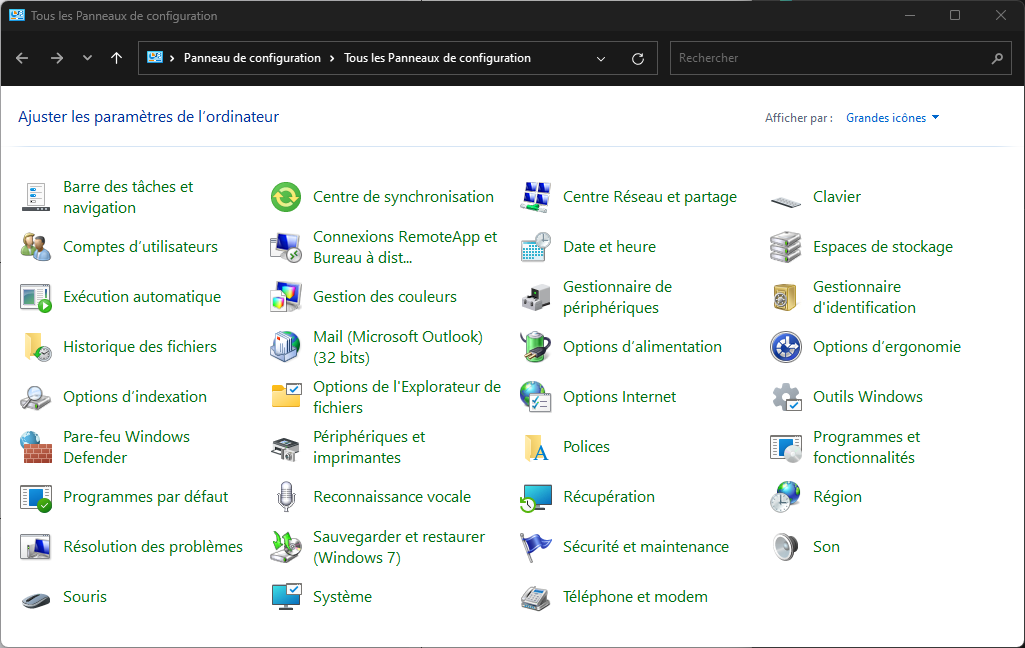Open the Gestionnaire de périphériques icon
This screenshot has height=648, width=1025.
click(x=535, y=297)
